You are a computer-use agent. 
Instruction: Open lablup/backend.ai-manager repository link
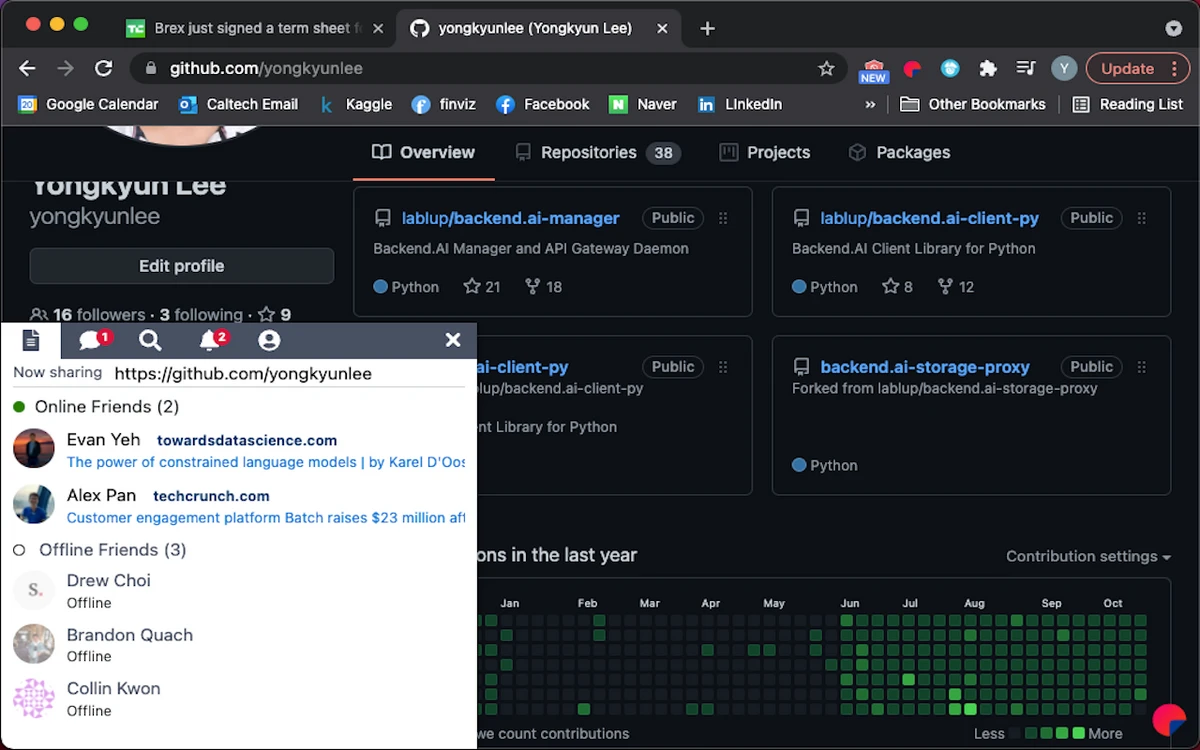point(511,218)
